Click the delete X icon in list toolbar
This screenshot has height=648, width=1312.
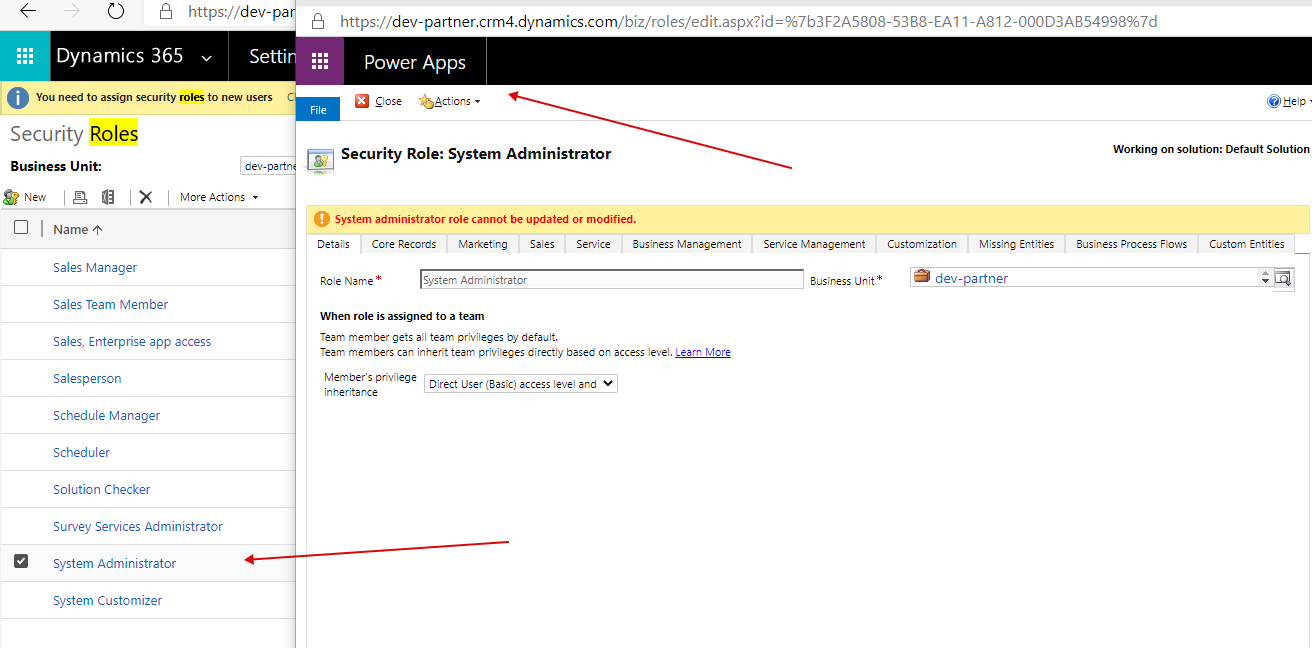146,197
